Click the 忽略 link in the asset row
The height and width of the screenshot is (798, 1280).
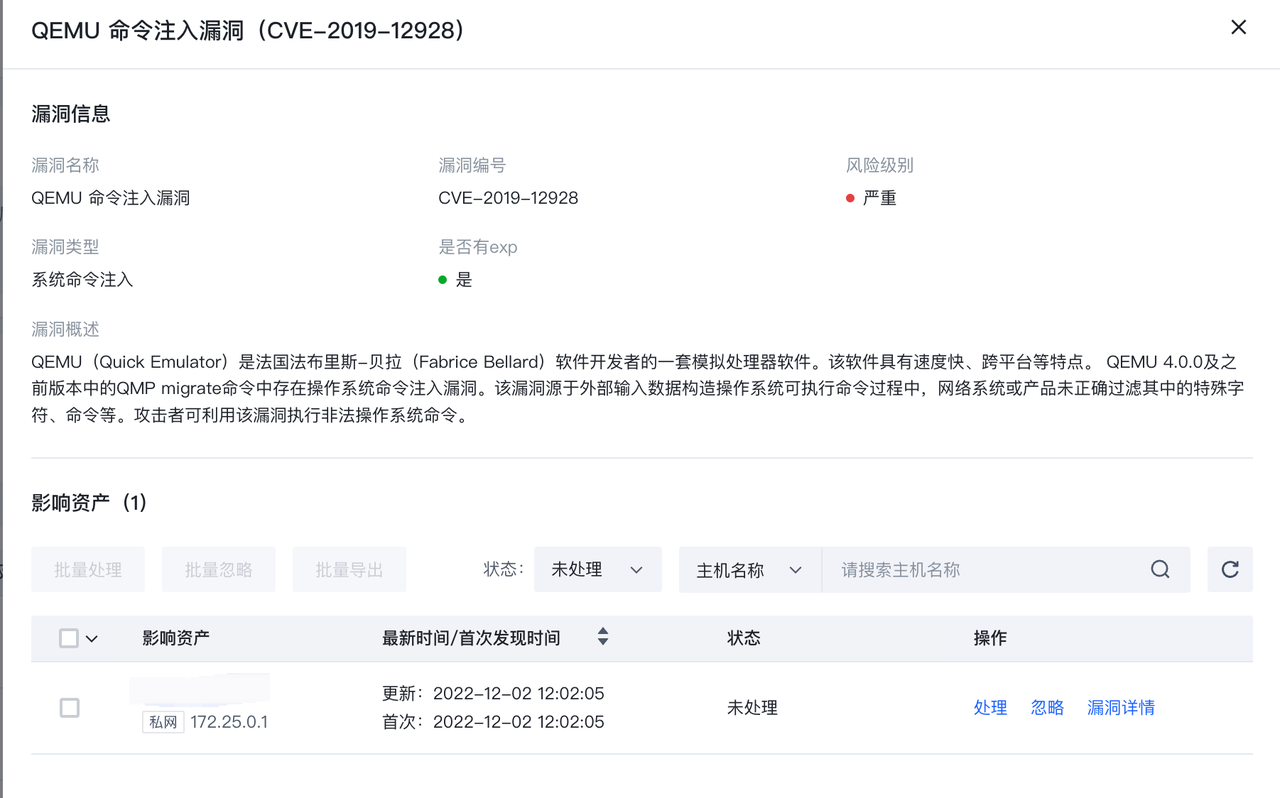(x=1047, y=708)
